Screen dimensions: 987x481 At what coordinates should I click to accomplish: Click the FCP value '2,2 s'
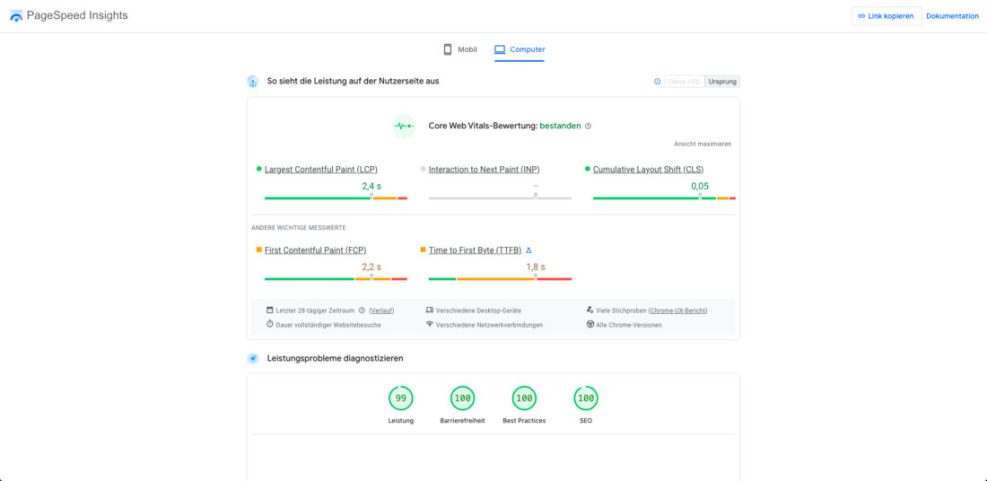click(x=371, y=267)
